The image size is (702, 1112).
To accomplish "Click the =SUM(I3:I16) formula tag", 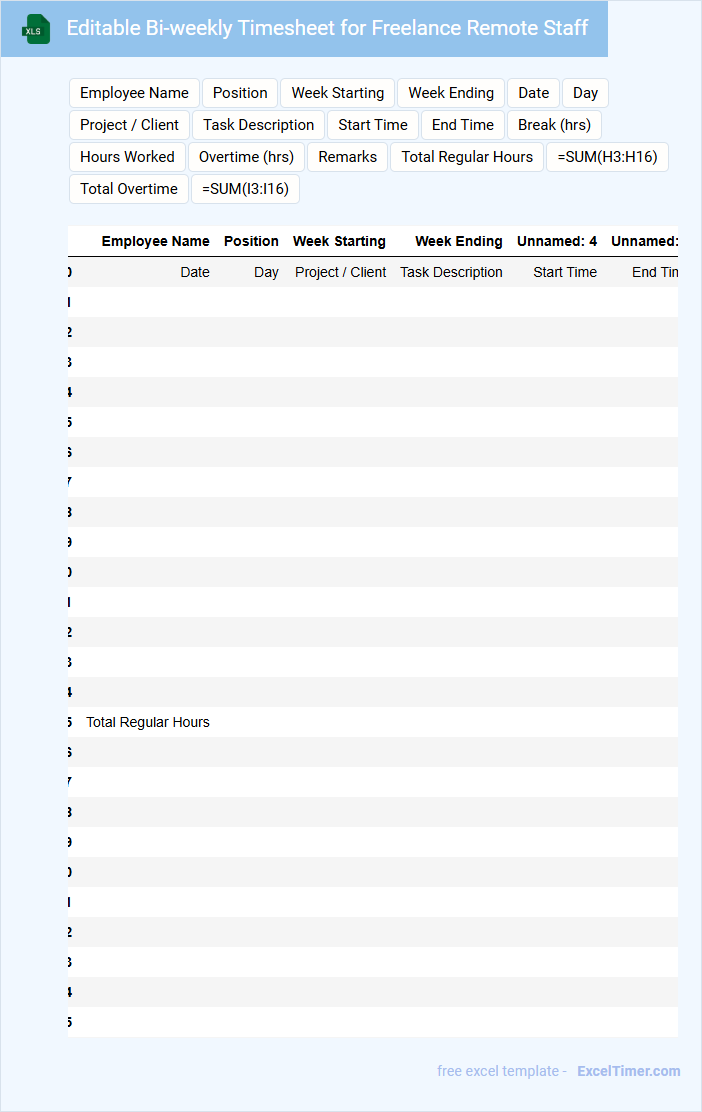I will (x=245, y=189).
